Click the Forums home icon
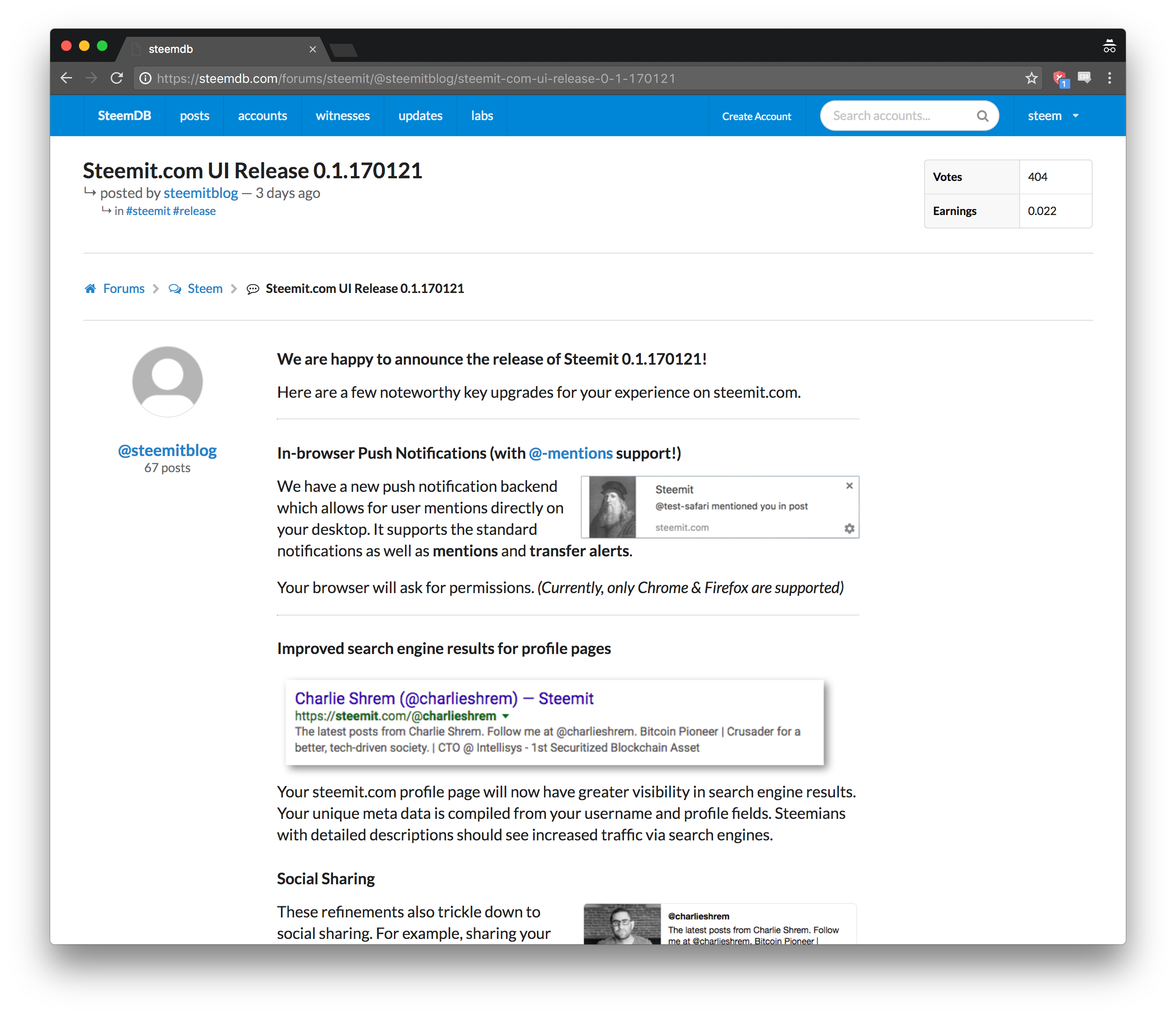1176x1016 pixels. pos(90,289)
